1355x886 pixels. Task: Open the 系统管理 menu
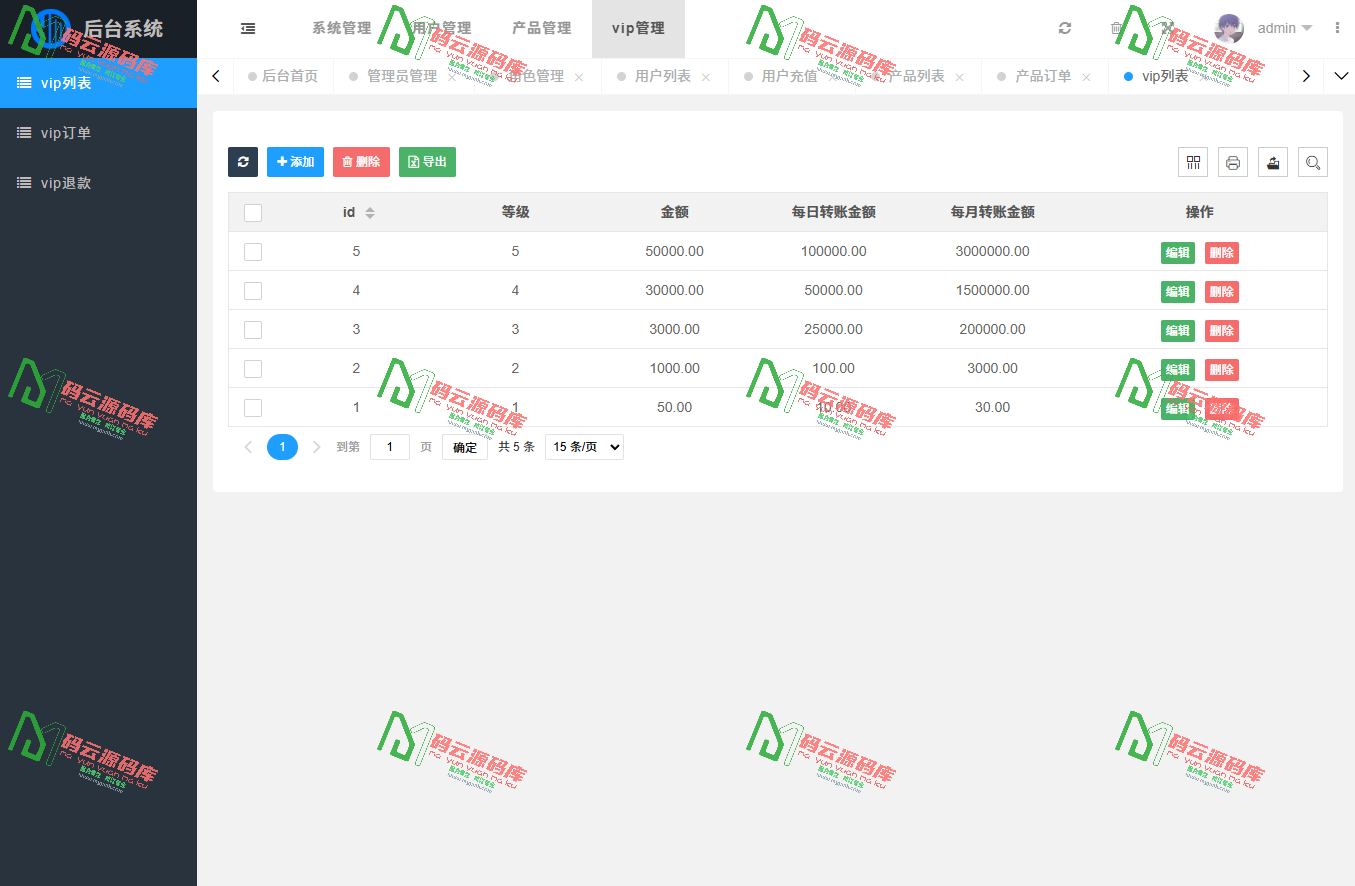click(341, 28)
